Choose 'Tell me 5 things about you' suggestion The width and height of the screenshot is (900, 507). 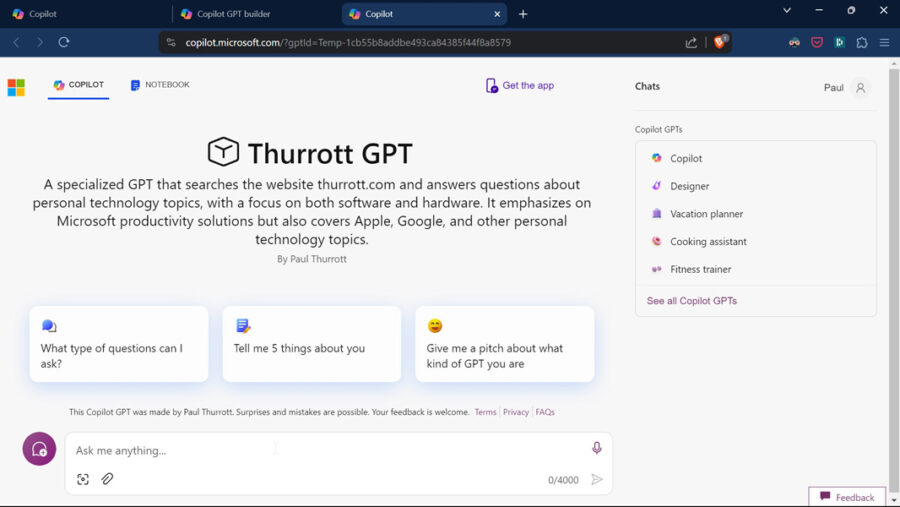[x=311, y=344]
